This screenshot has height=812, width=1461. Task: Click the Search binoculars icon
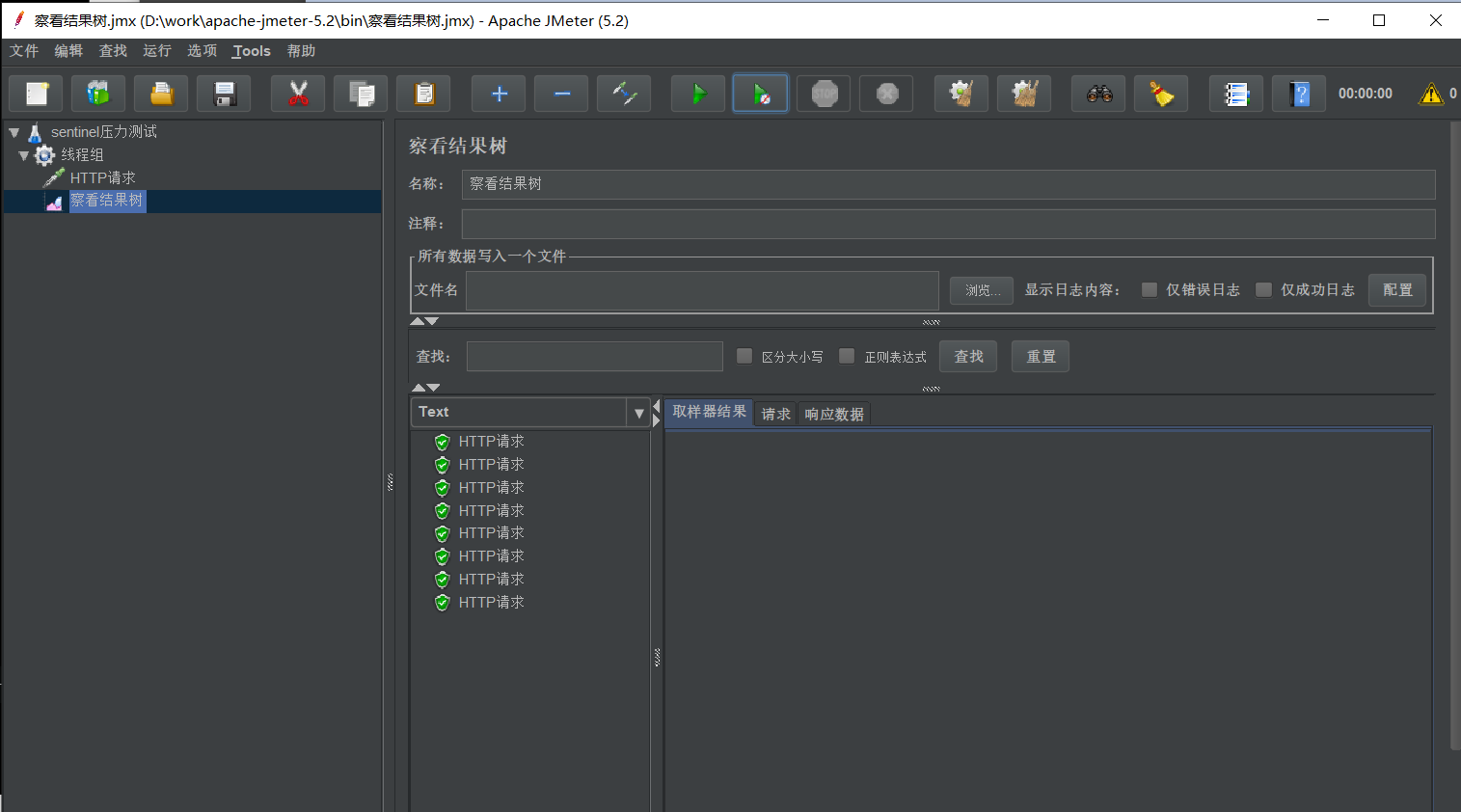click(x=1098, y=94)
